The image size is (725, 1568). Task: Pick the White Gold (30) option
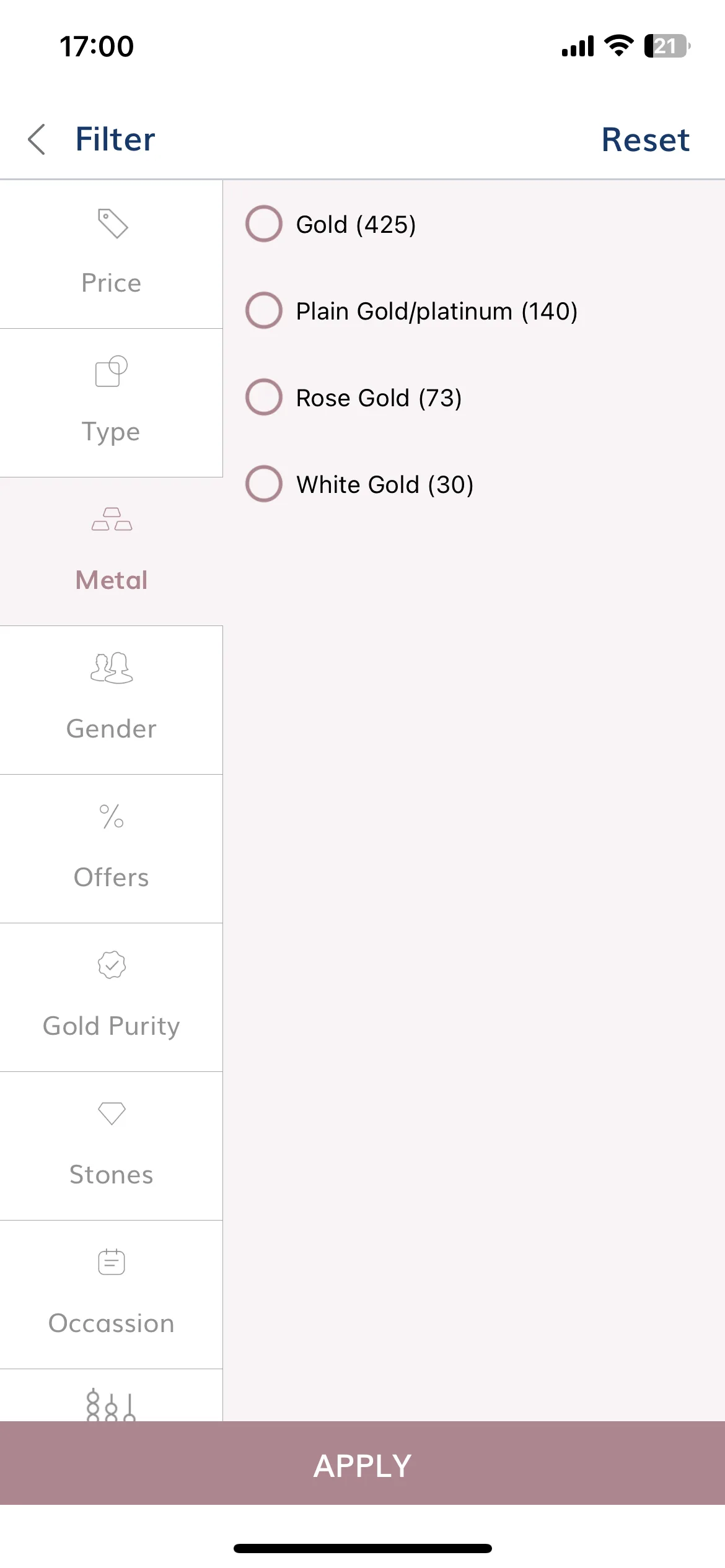359,484
